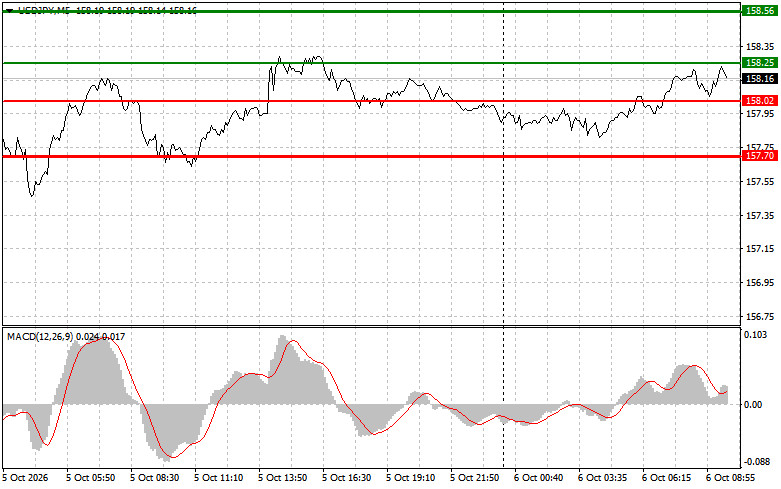Click the MACD -0.088 scale value
This screenshot has height=489, width=781.
point(756,462)
